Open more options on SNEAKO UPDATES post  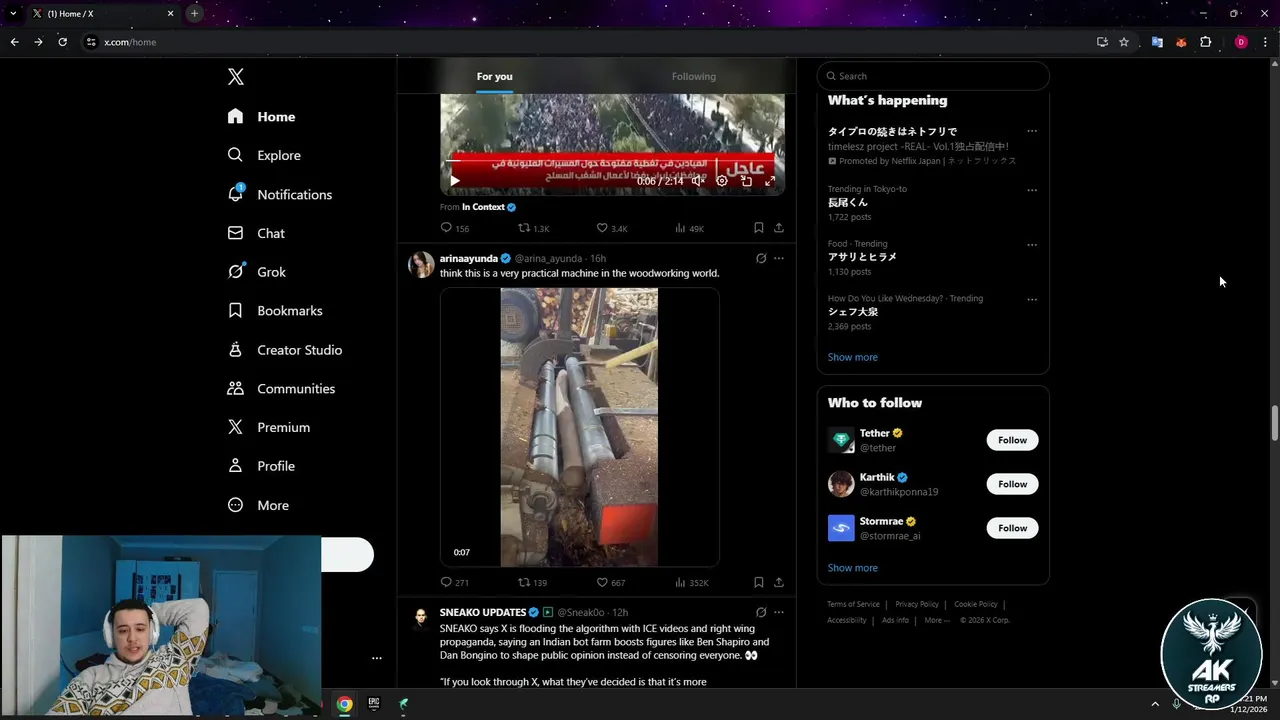coord(779,612)
